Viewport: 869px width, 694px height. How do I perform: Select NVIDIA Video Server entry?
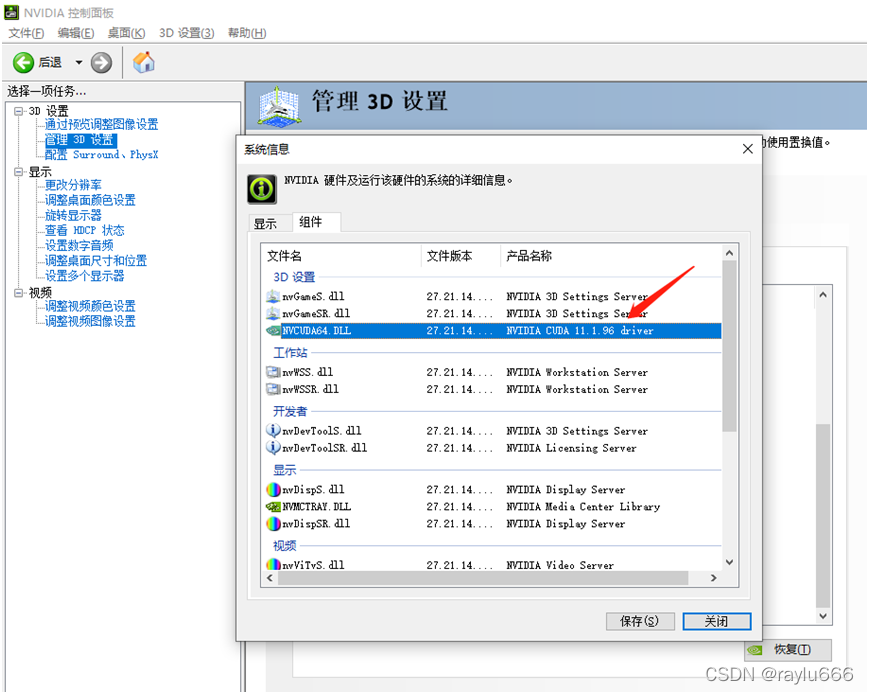560,565
